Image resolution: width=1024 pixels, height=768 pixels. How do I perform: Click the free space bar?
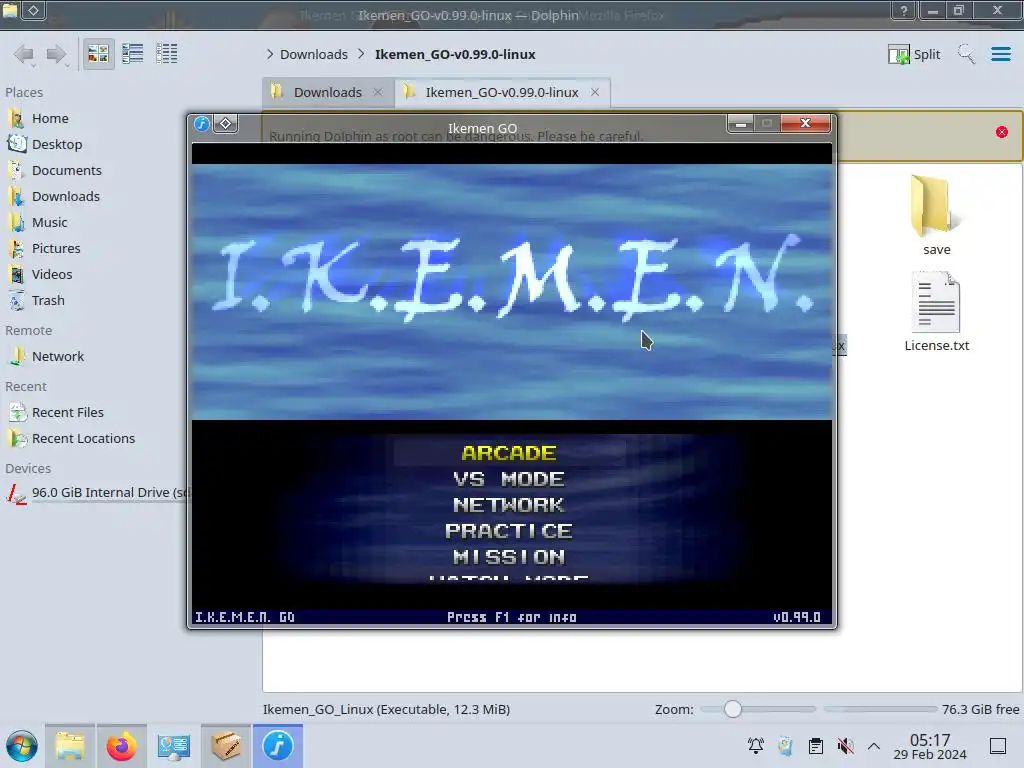pyautogui.click(x=880, y=709)
